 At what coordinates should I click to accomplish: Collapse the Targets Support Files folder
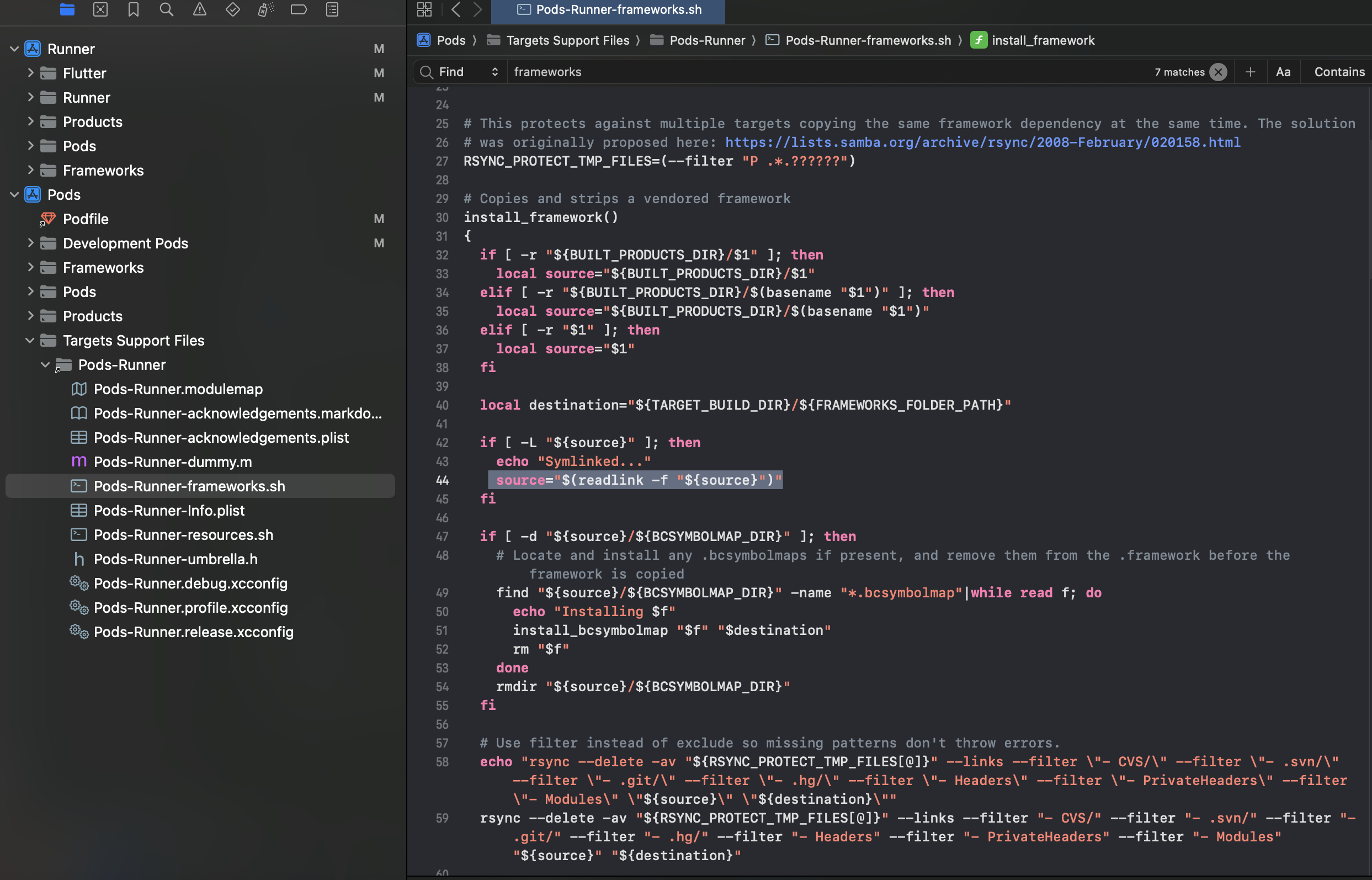[30, 341]
